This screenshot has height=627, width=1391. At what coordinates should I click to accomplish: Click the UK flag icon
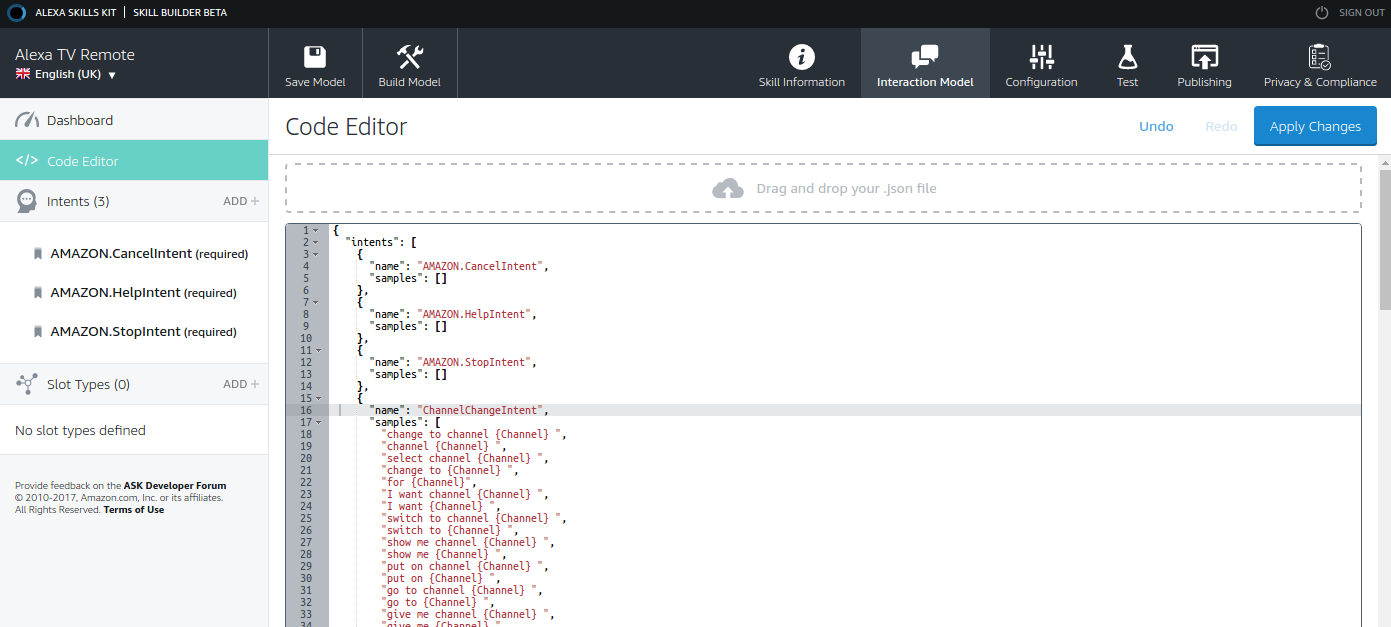[23, 74]
